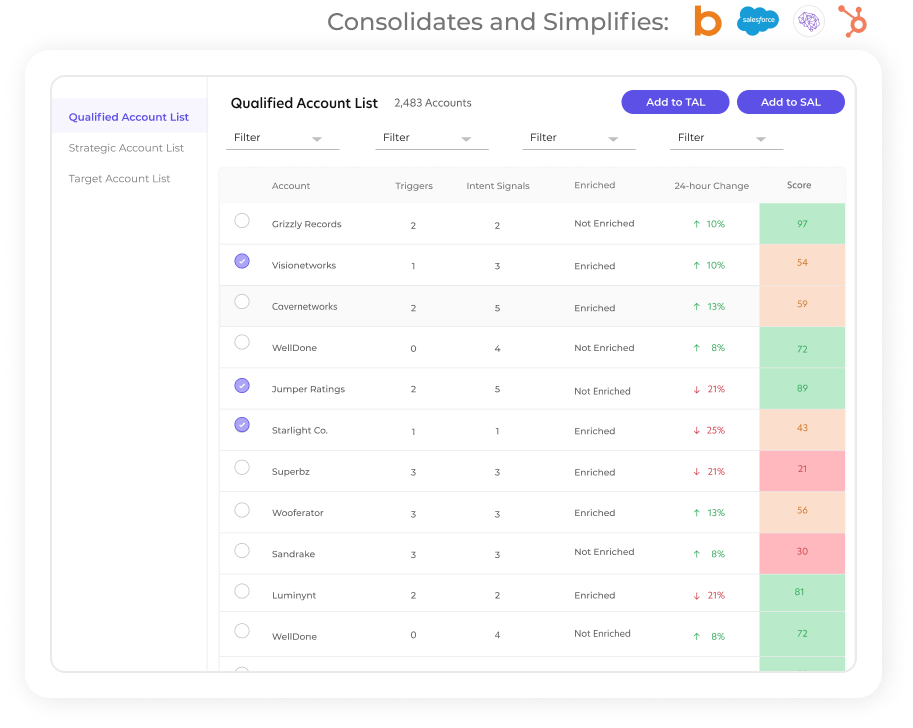Click the Luminynt account name

293,596
